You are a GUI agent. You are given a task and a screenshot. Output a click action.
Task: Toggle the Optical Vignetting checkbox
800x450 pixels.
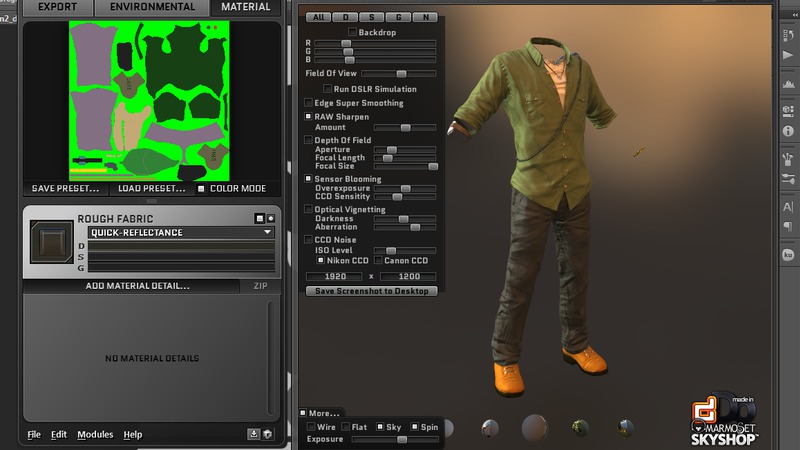coord(308,209)
